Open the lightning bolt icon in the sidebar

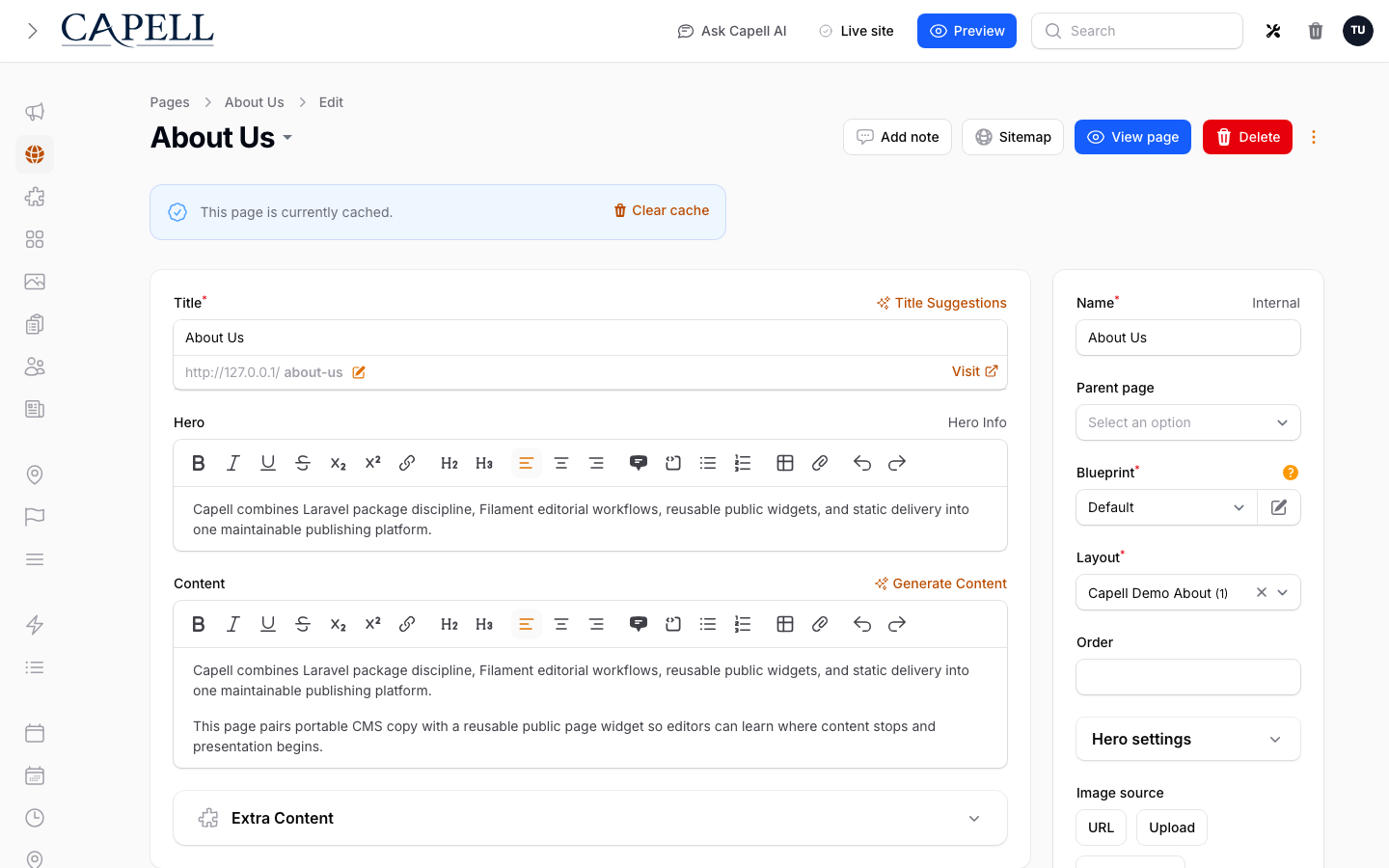(x=35, y=625)
